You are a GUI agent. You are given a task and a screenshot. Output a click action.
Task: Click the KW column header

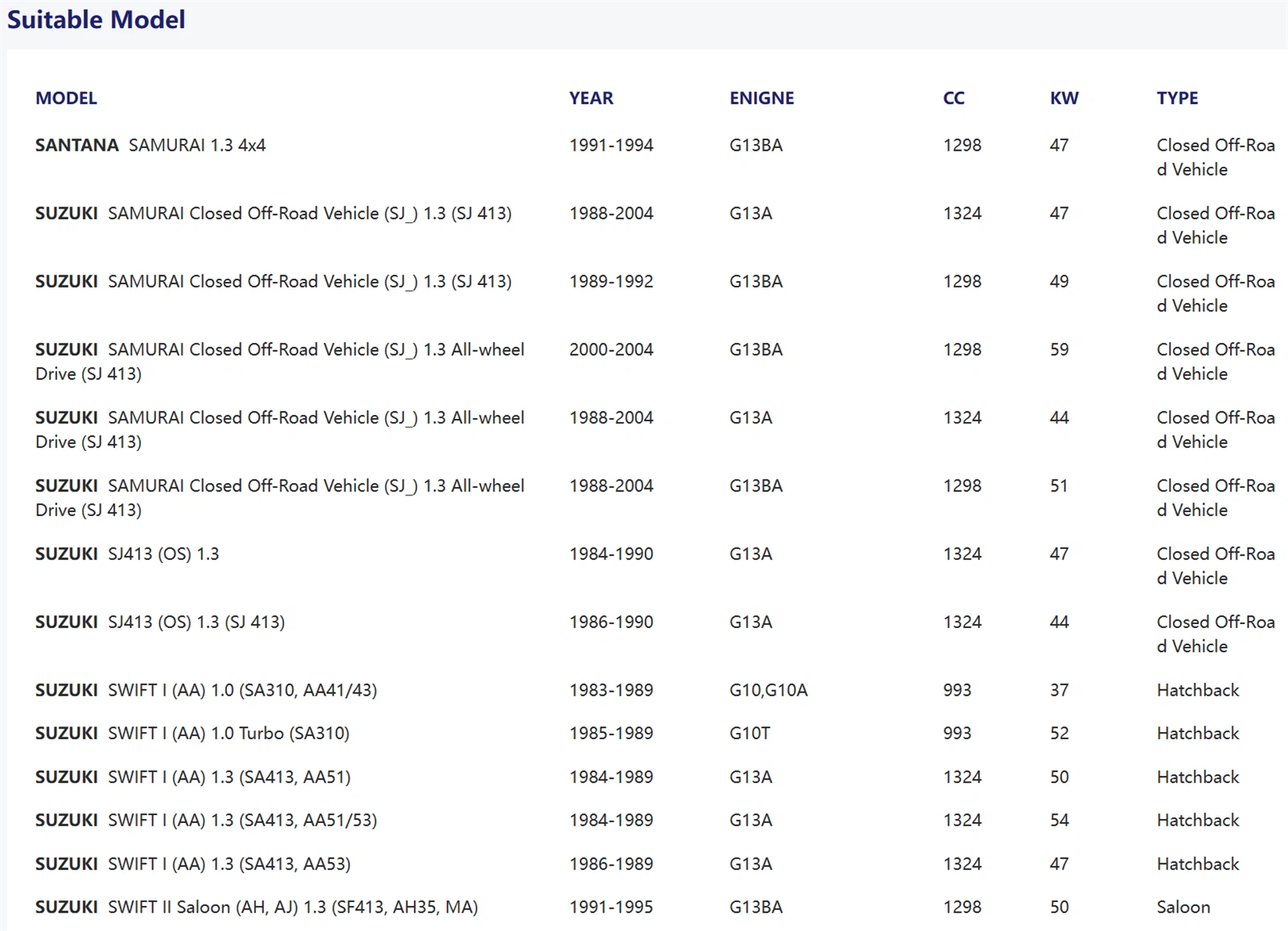[x=1064, y=98]
